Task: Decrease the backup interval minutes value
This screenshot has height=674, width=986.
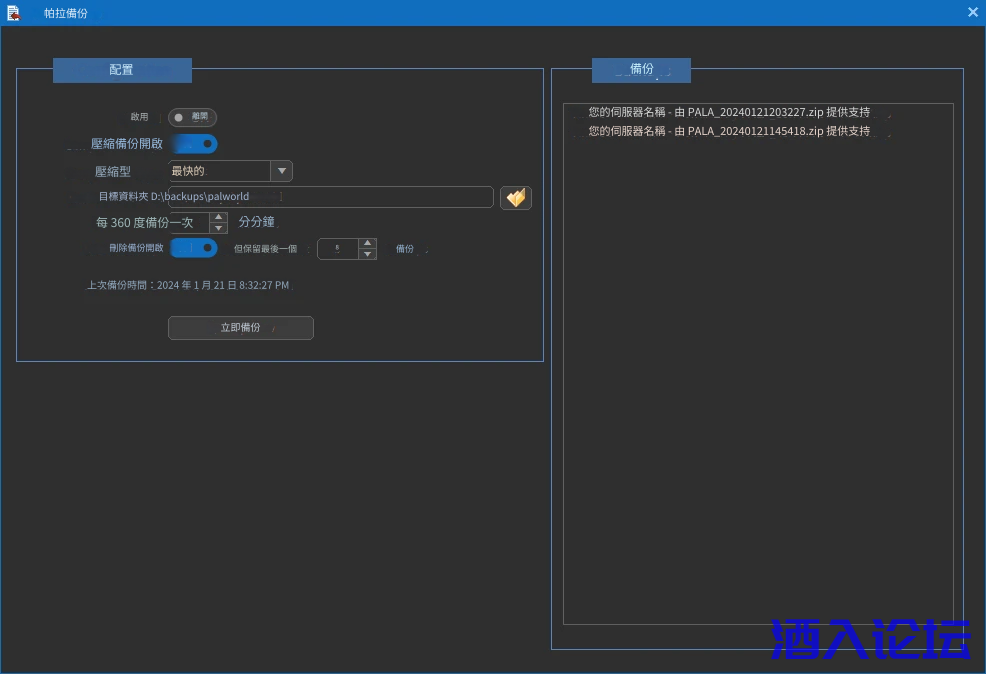Action: point(218,228)
